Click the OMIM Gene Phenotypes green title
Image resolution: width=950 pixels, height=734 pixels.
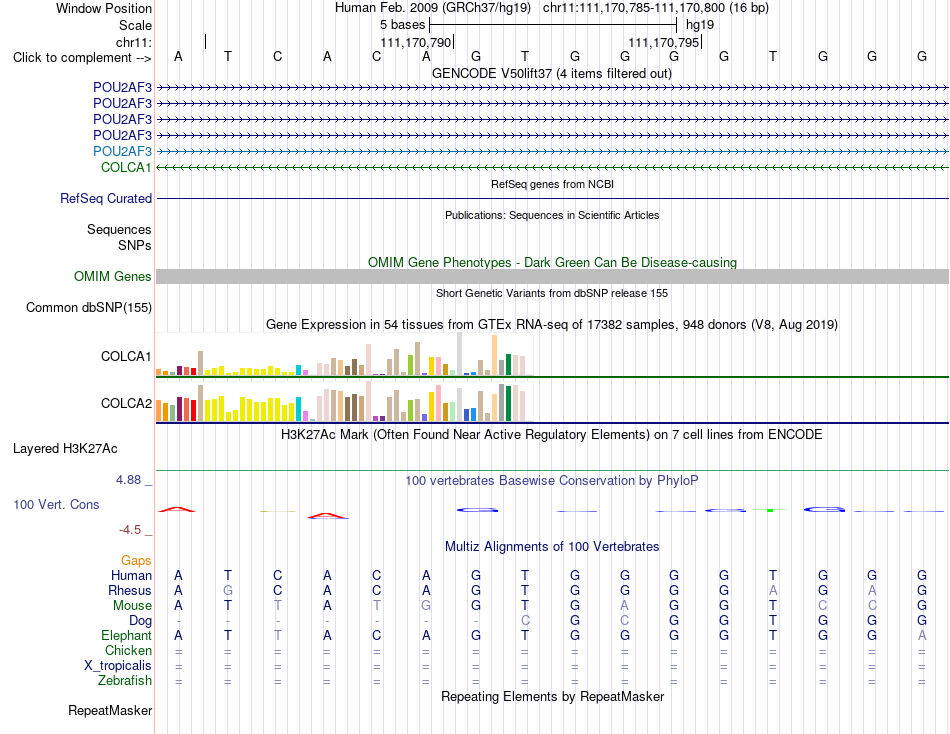click(552, 262)
